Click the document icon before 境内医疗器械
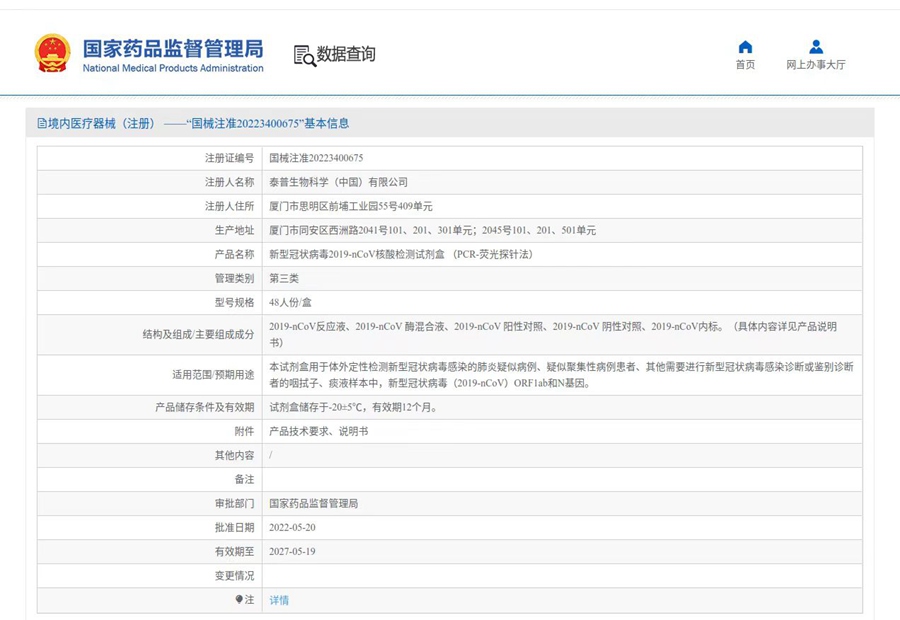 pos(42,124)
